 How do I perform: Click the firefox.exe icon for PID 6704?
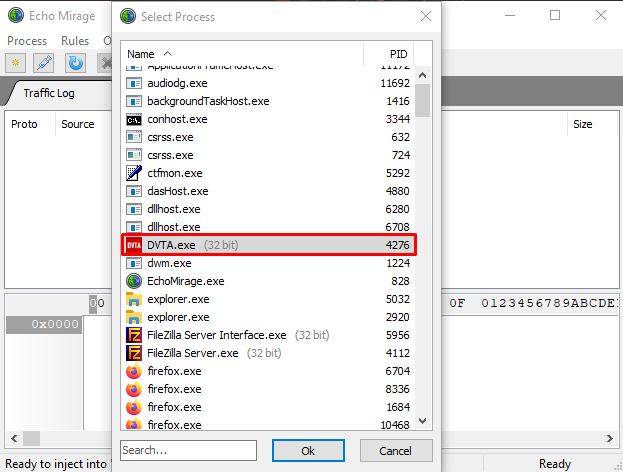click(x=134, y=371)
